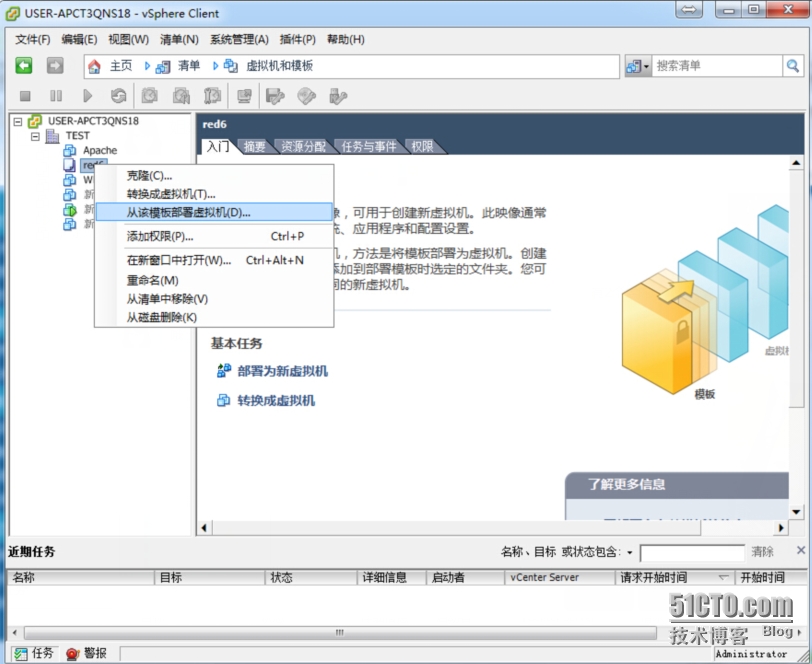Image resolution: width=812 pixels, height=664 pixels.
Task: Collapse the USER-APCT3QNS18 root node
Action: [18, 121]
